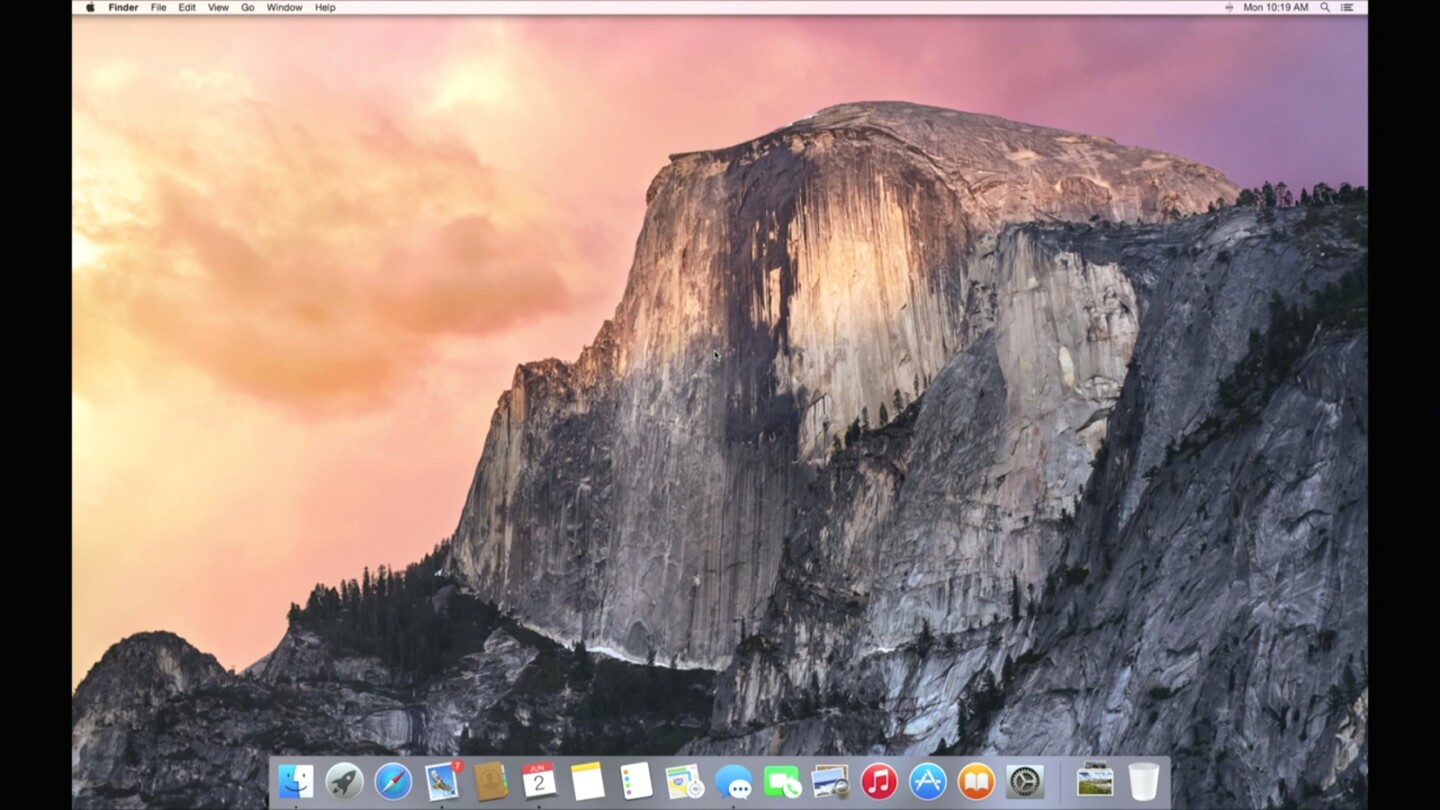Open the yellow Notes app
The width and height of the screenshot is (1440, 810).
pos(588,781)
